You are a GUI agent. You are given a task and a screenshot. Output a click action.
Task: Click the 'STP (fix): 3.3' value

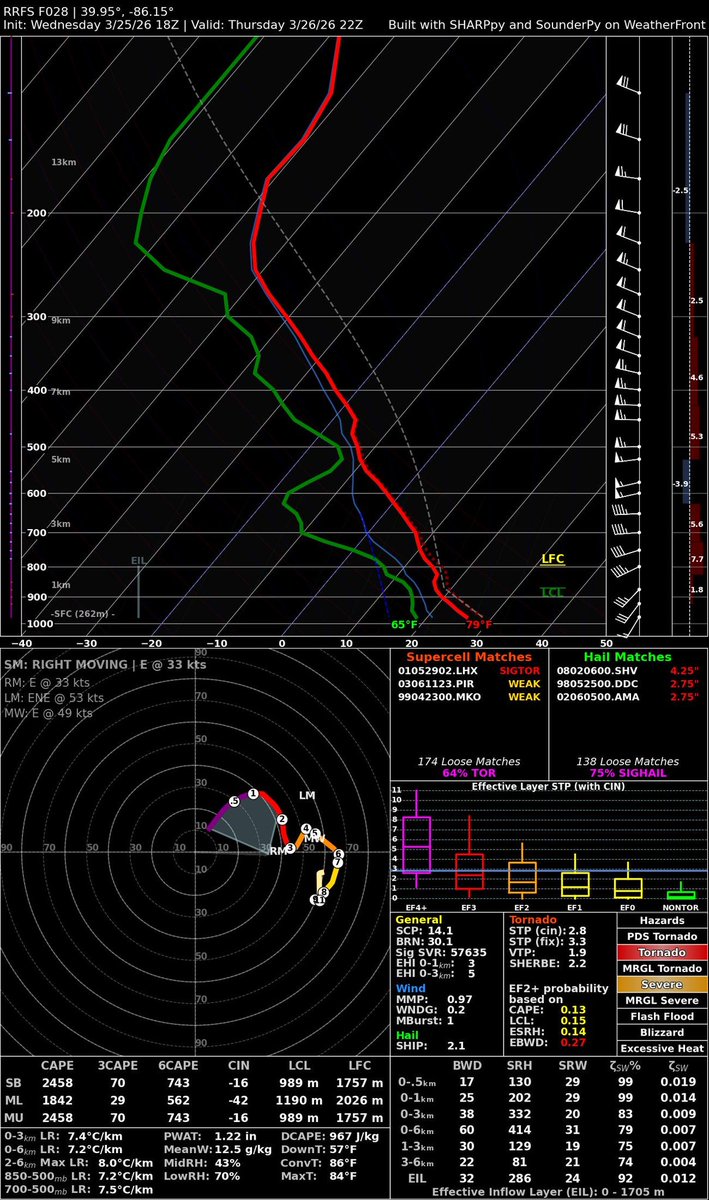point(549,941)
